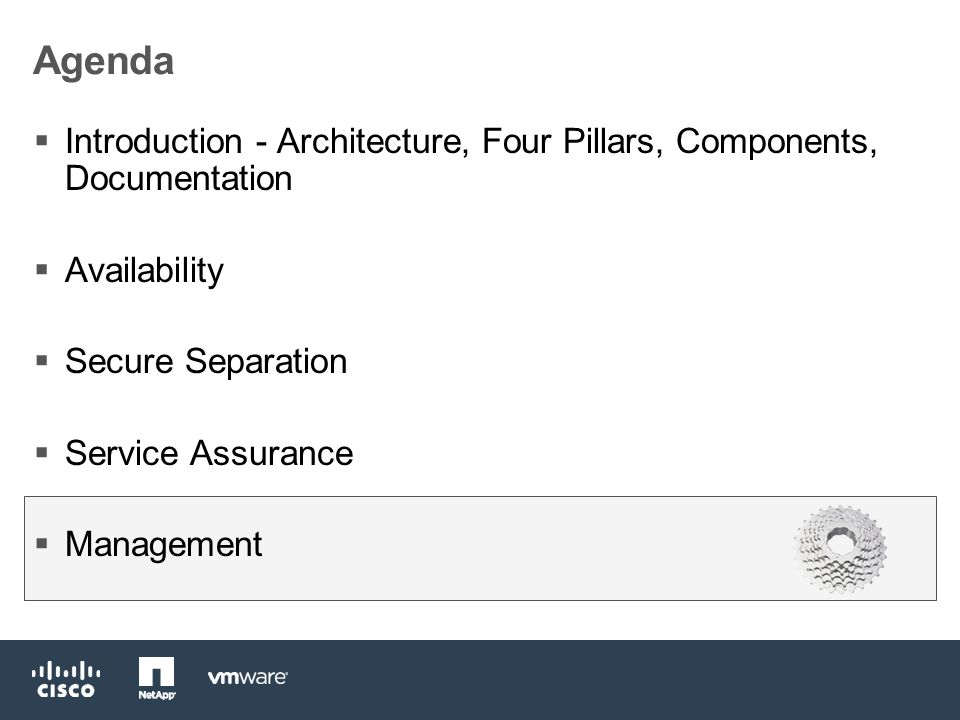Viewport: 960px width, 720px height.
Task: Click the word Documentation
Action: [x=179, y=178]
